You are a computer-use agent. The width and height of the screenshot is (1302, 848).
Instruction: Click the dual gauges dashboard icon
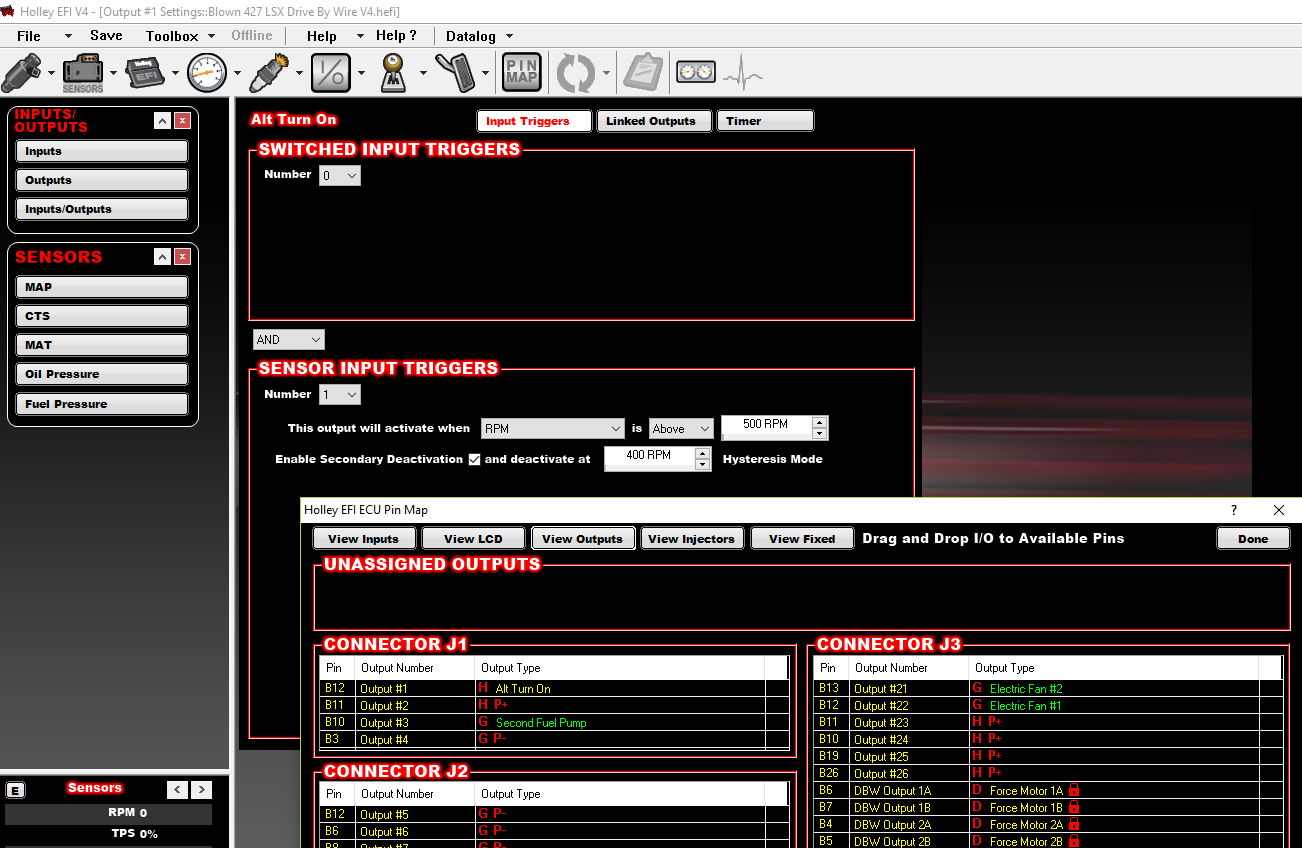[x=696, y=73]
